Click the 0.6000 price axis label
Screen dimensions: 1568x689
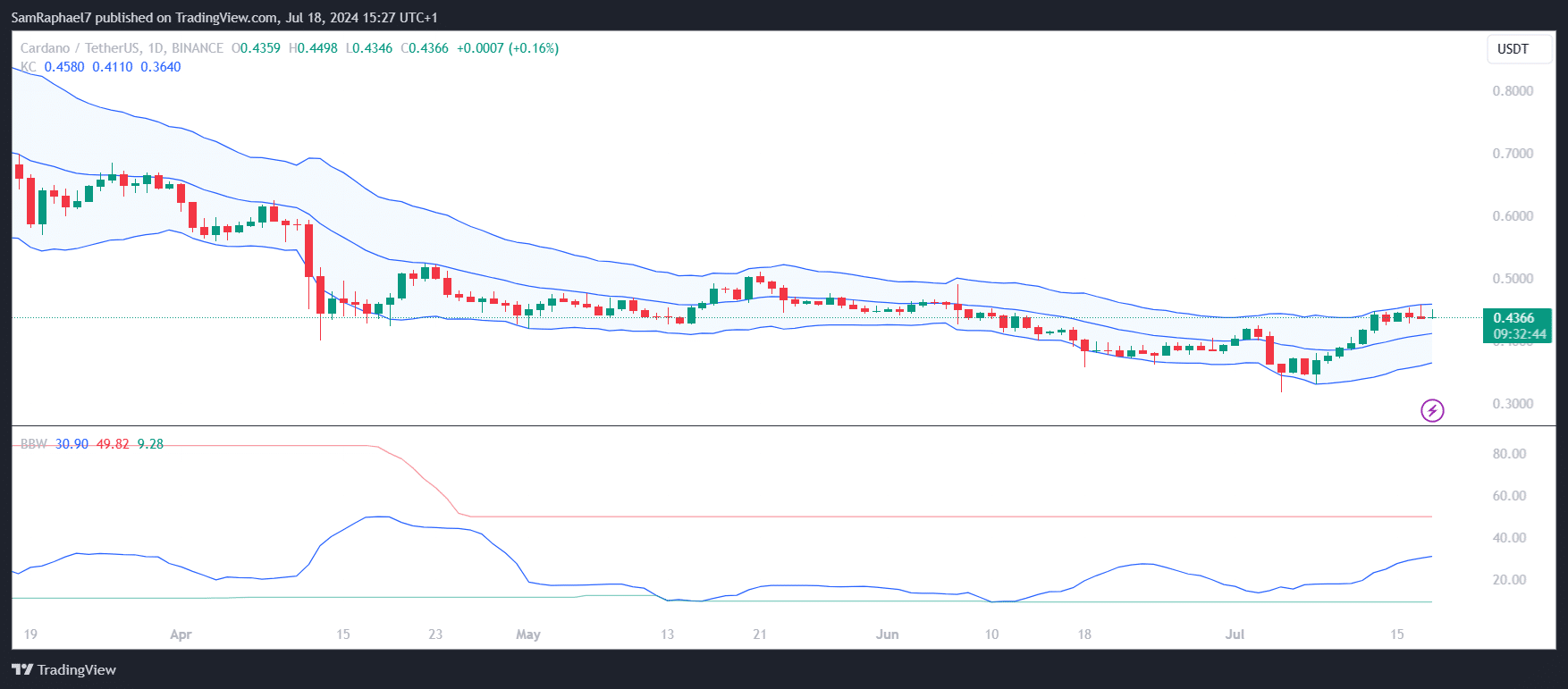1513,216
